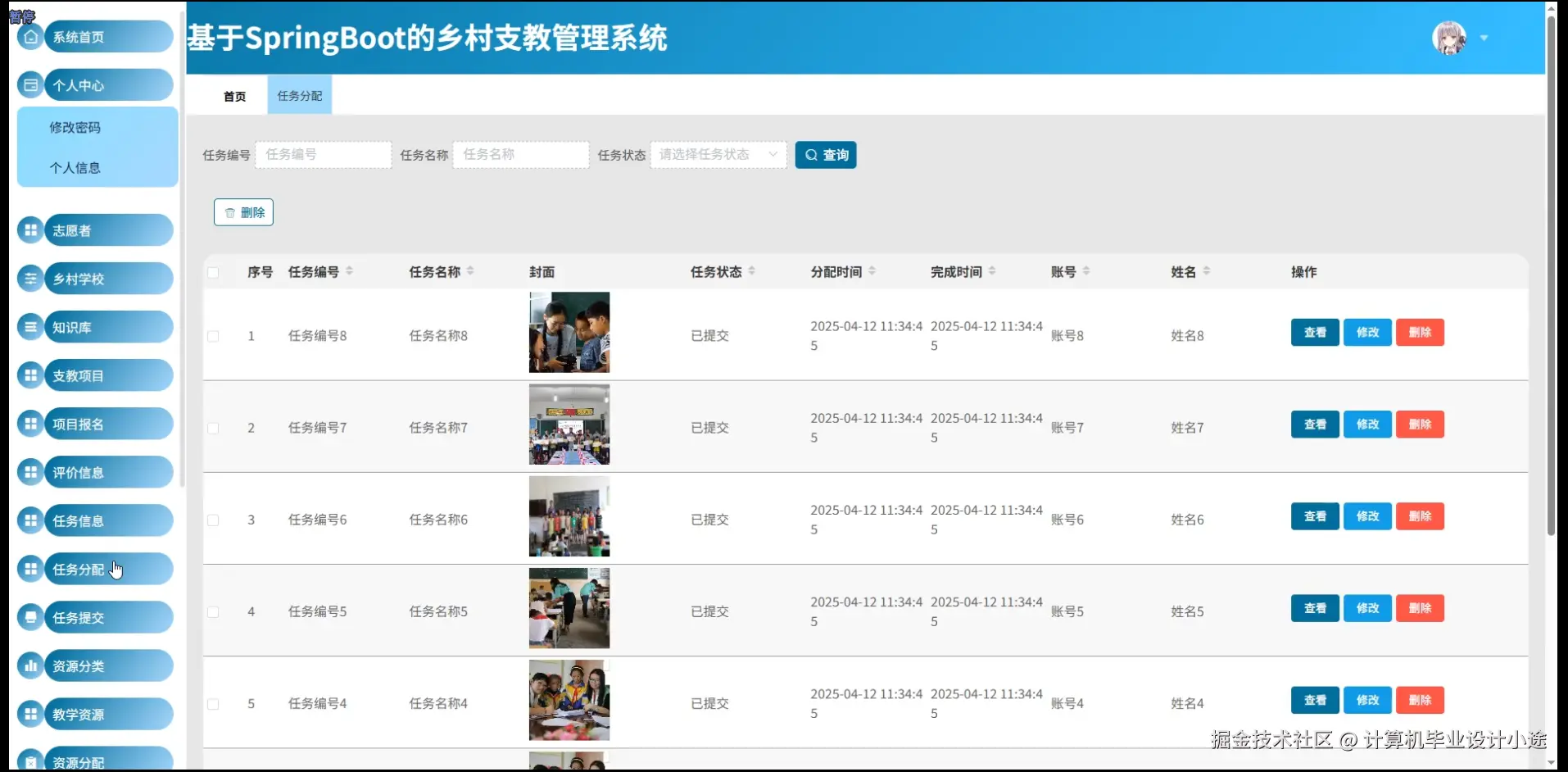Open cover thumbnail of 任务名称5

coord(569,608)
